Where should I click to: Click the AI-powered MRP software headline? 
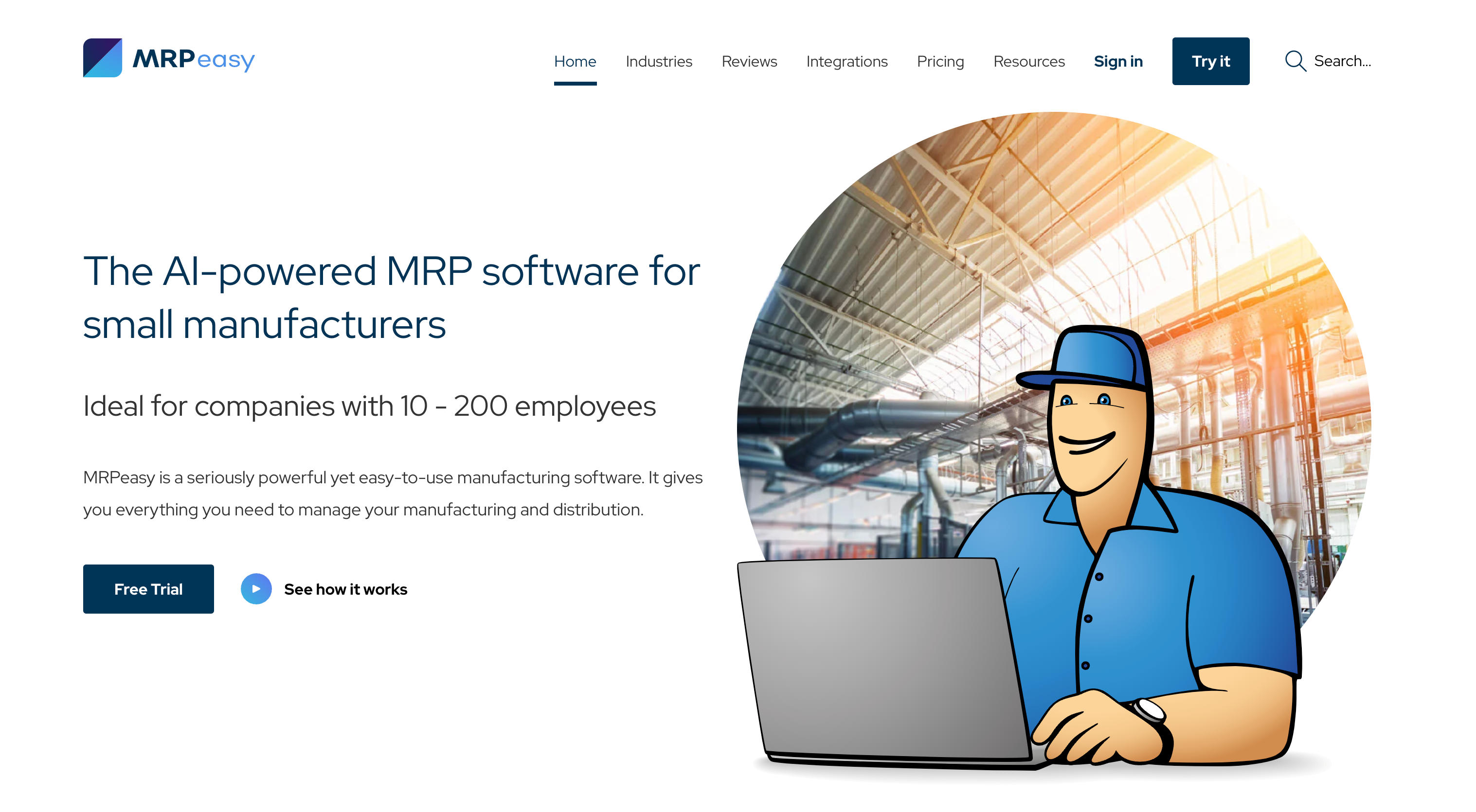coord(393,298)
